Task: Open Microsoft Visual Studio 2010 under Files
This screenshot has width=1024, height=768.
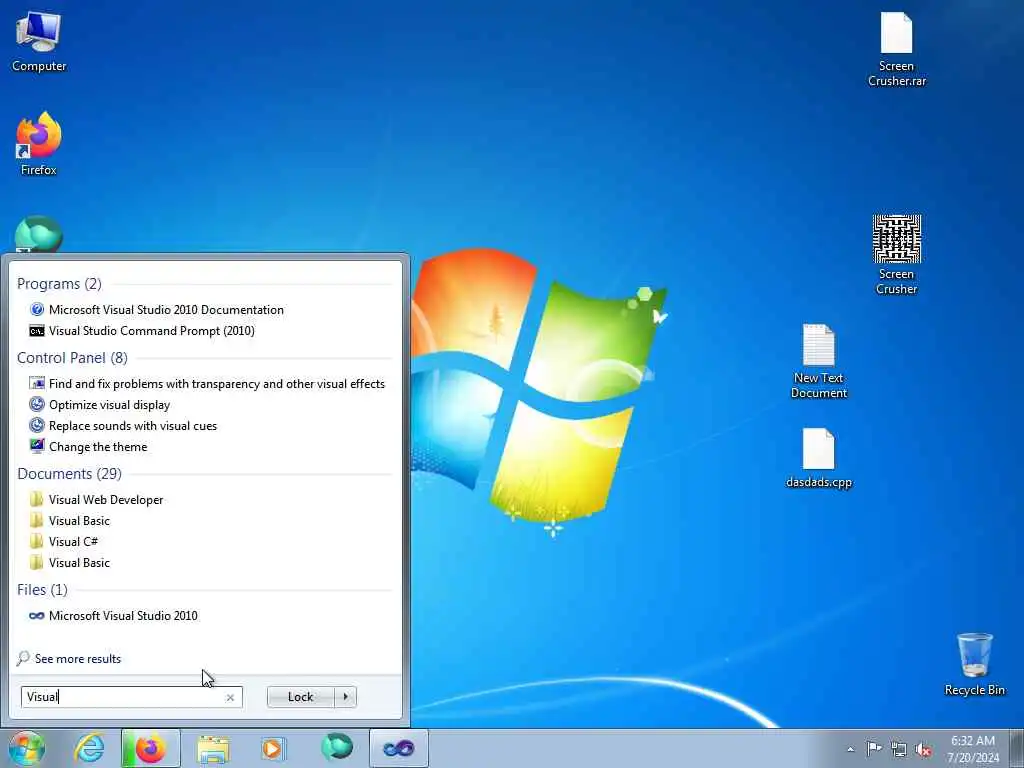Action: [x=114, y=616]
